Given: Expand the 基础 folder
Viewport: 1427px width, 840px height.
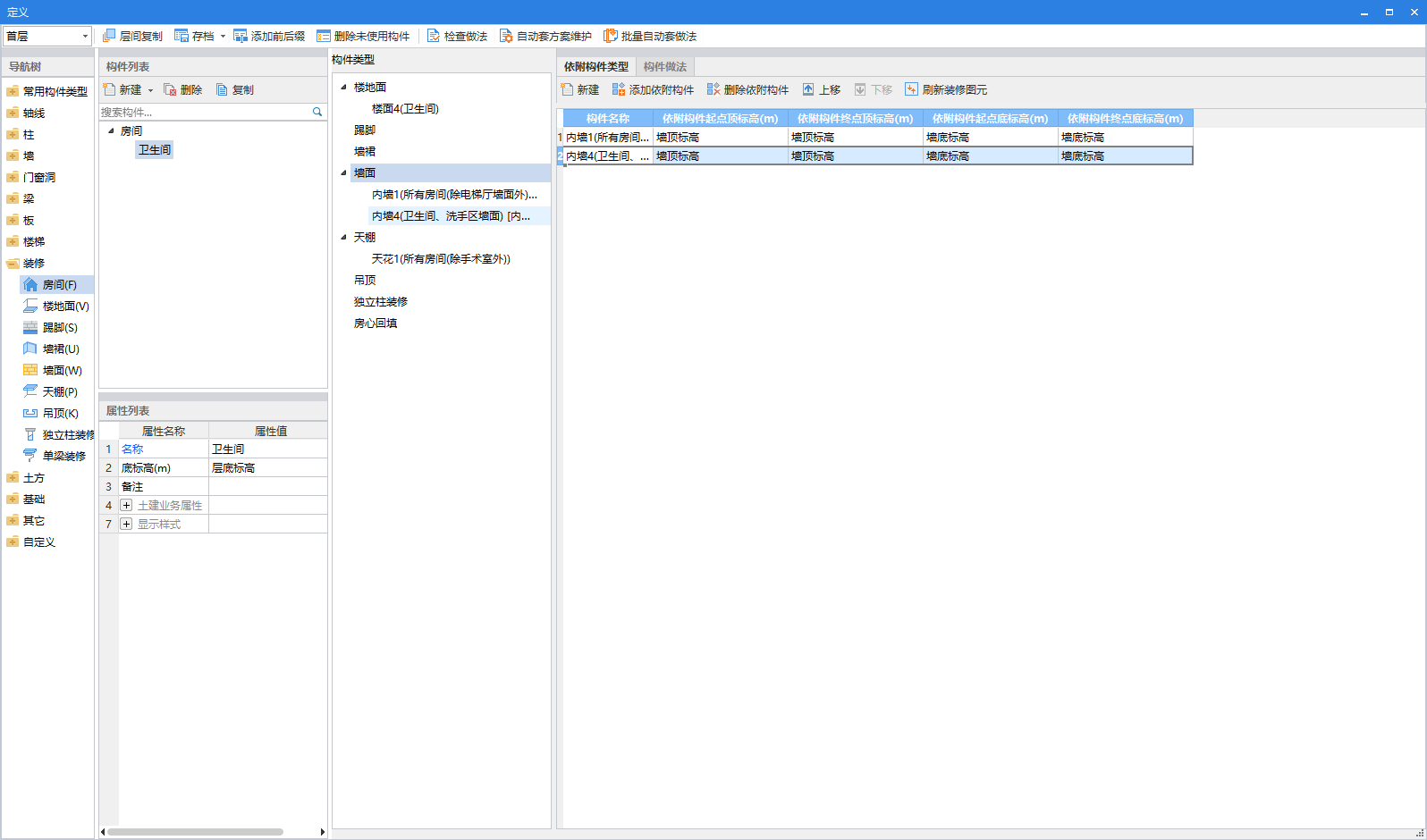Looking at the screenshot, I should [13, 499].
